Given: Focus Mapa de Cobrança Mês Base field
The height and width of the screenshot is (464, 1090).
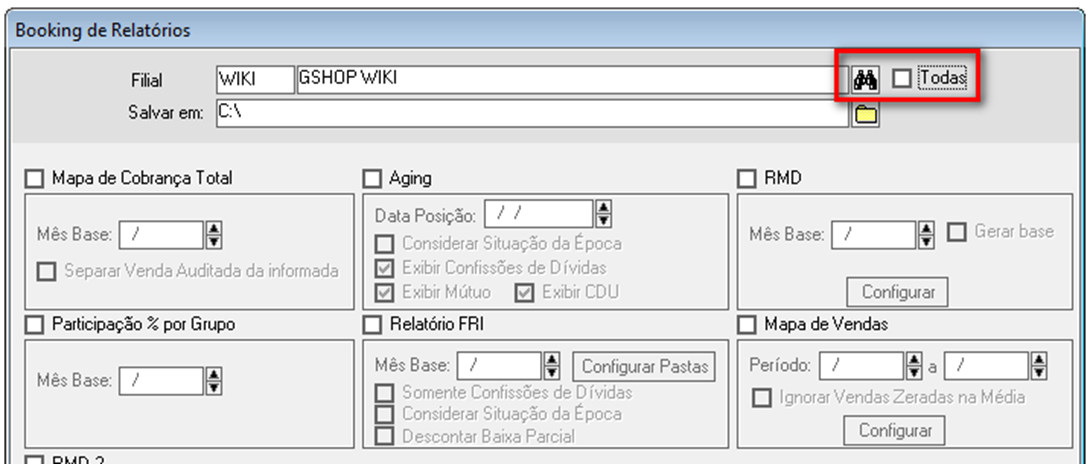Looking at the screenshot, I should pos(161,235).
